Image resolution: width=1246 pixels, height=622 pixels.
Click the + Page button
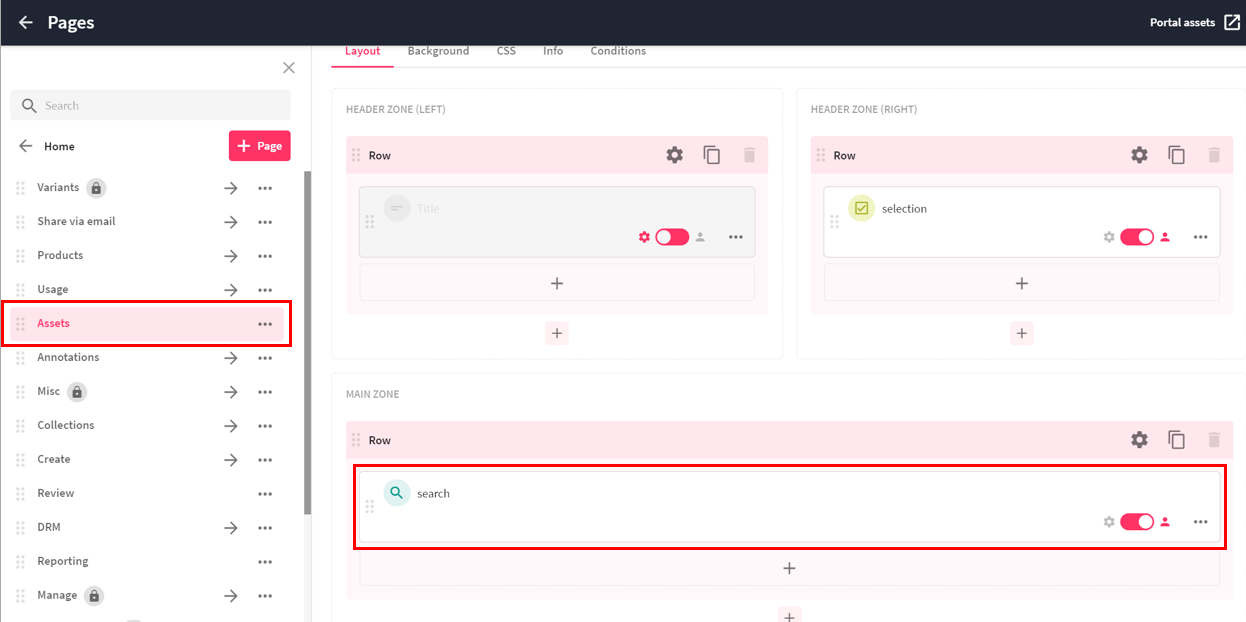click(x=260, y=146)
